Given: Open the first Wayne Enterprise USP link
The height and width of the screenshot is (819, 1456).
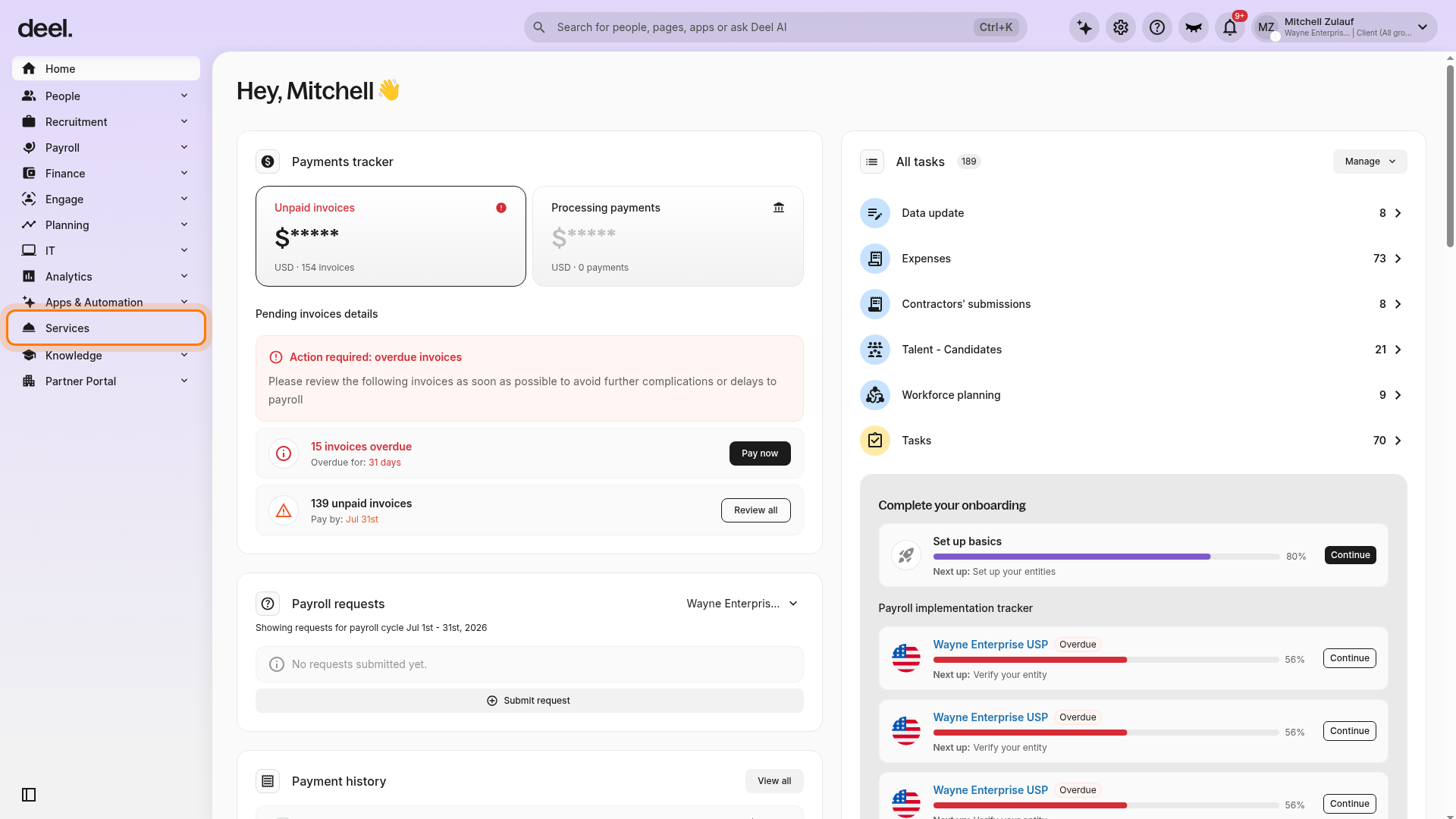Looking at the screenshot, I should (990, 645).
